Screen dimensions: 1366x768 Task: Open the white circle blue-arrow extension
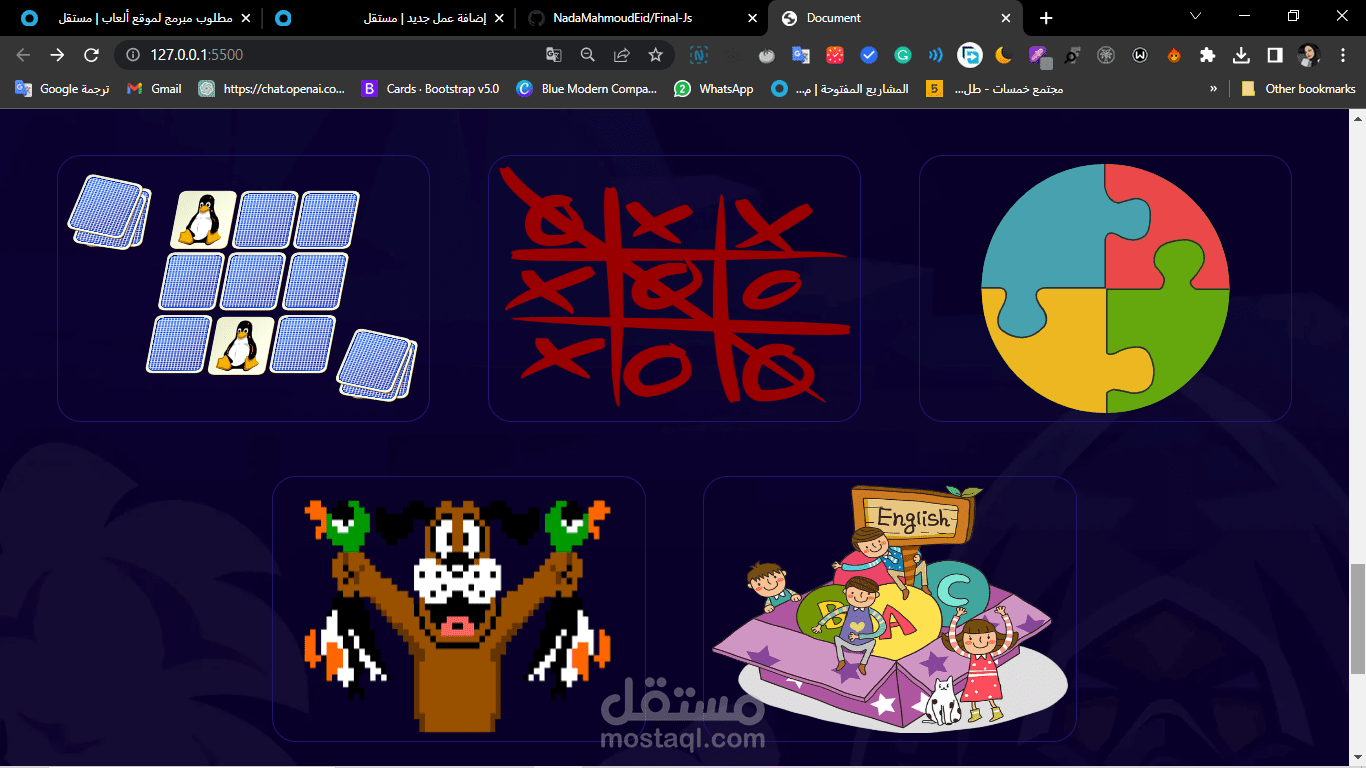(x=969, y=55)
